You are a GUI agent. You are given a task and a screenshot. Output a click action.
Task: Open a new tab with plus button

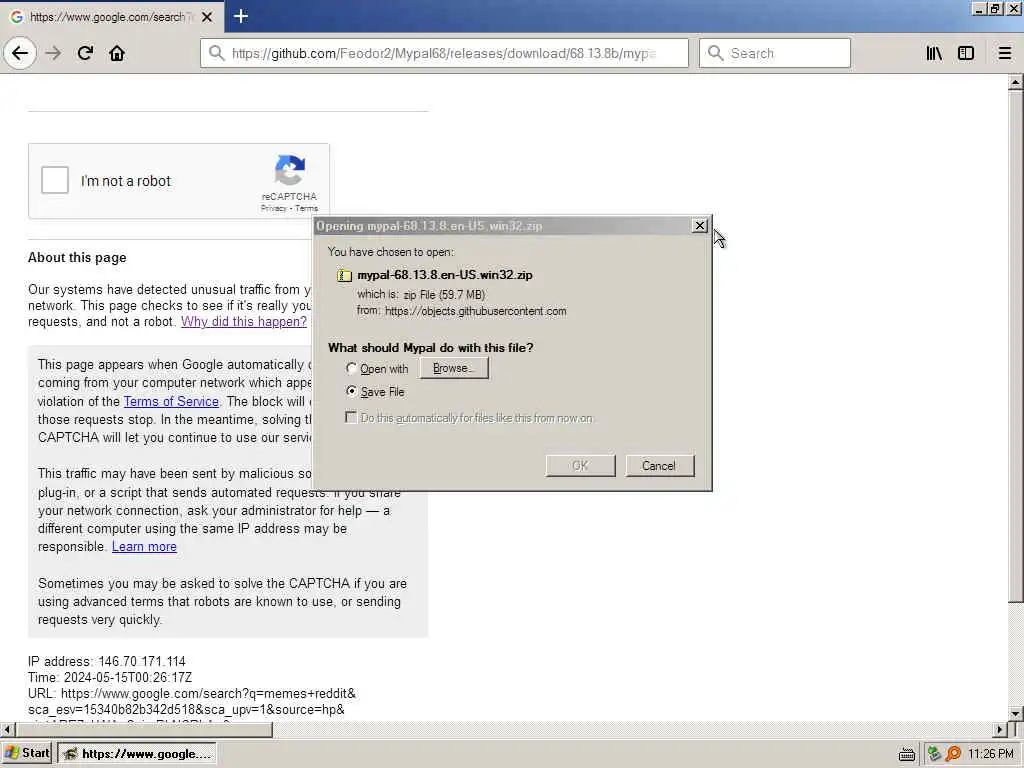point(240,16)
